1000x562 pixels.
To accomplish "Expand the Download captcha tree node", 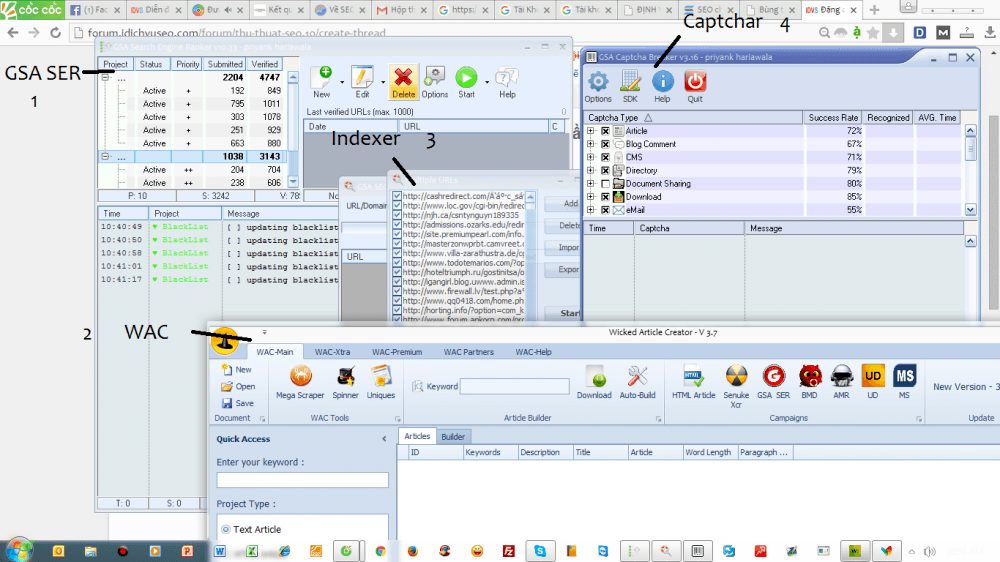I will tap(591, 196).
